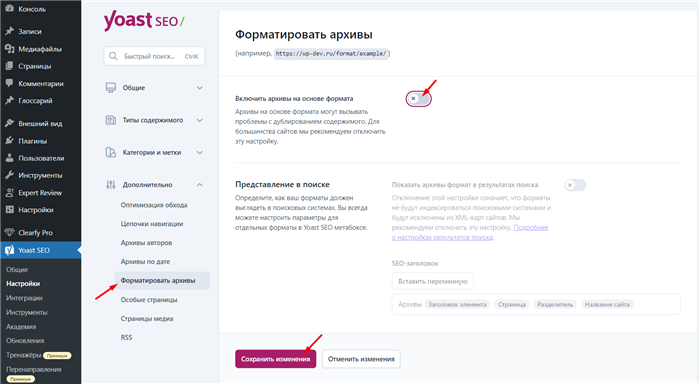Click the magnifier icon in quick search
700x384 pixels.
(x=113, y=56)
